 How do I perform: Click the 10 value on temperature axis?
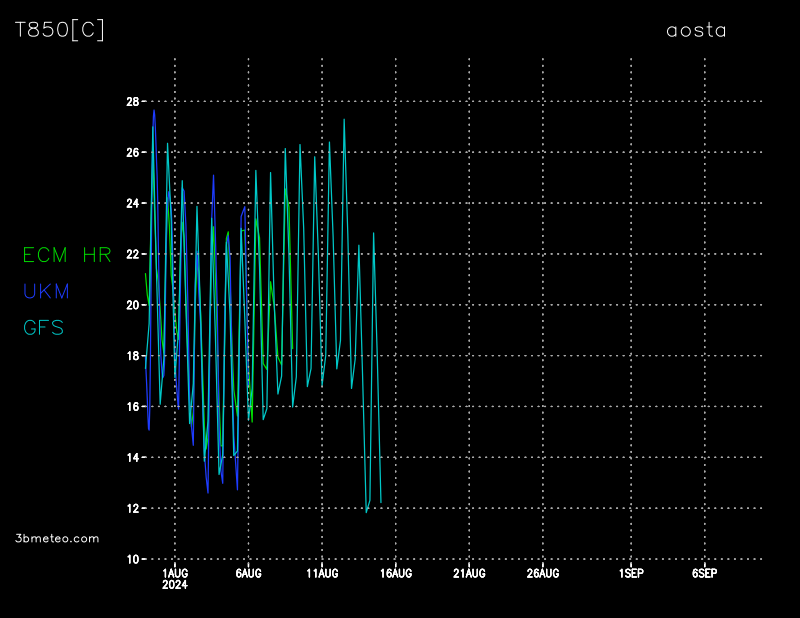[132, 559]
